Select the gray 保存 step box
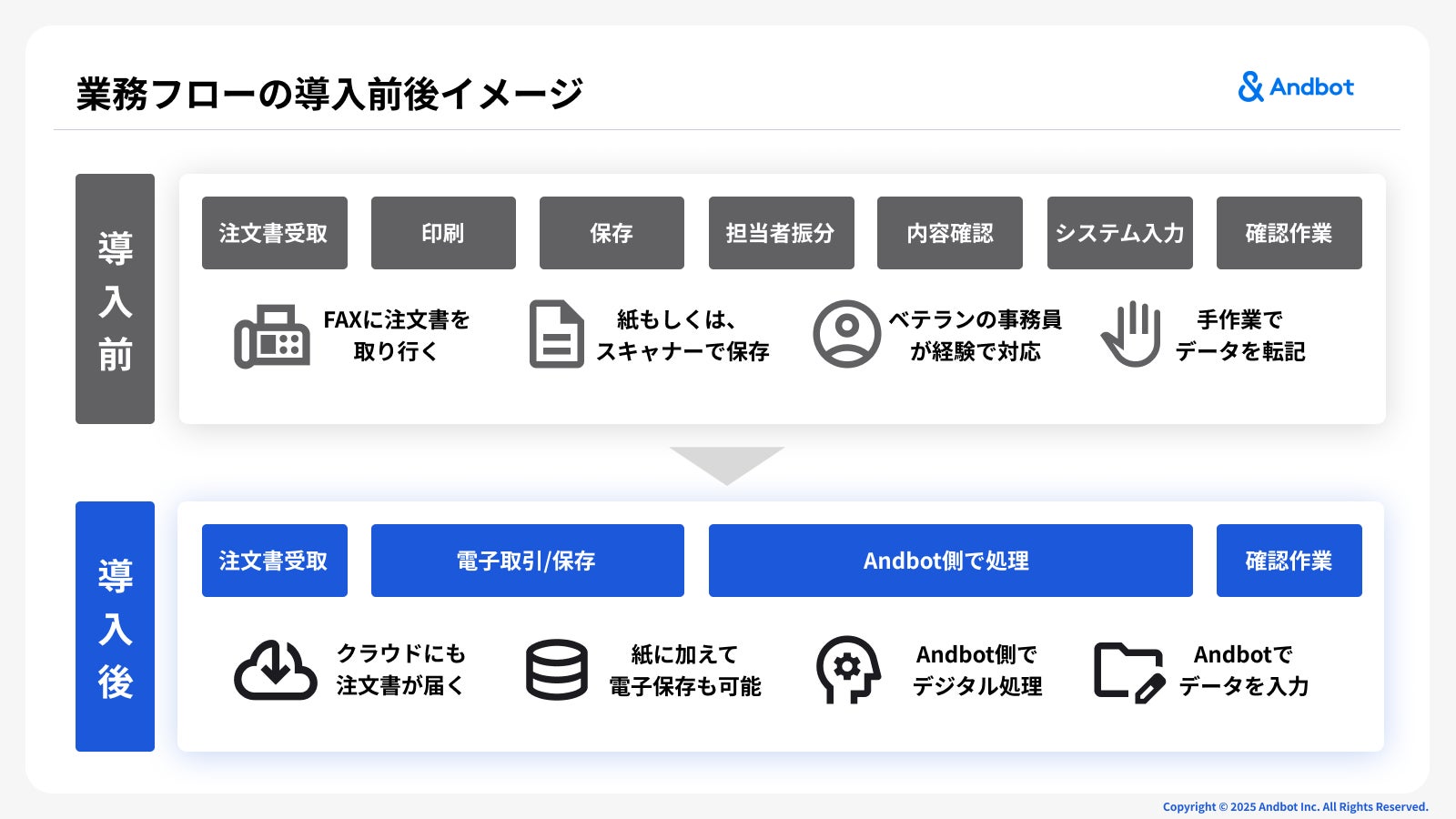1456x819 pixels. click(x=612, y=233)
